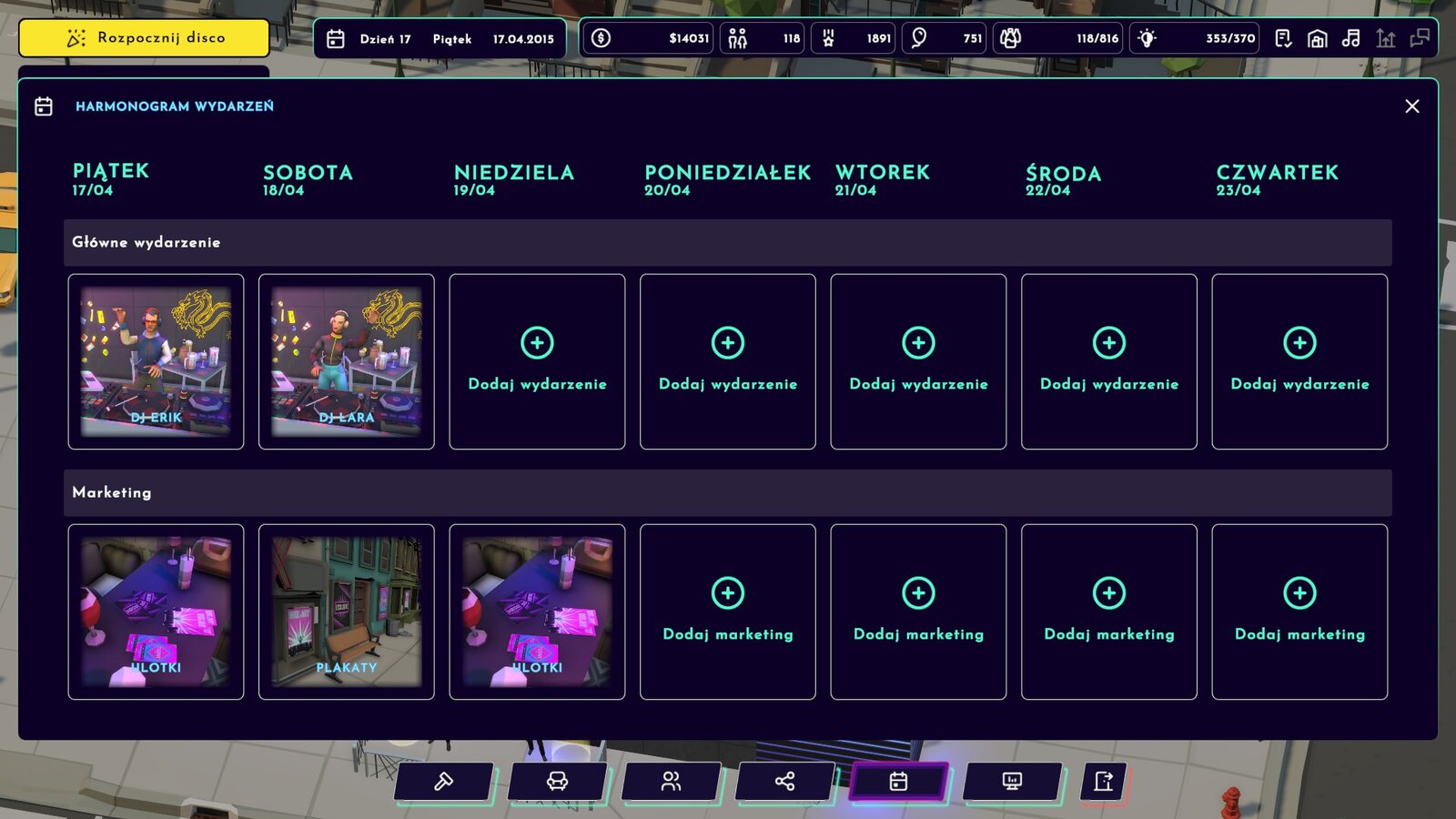Add main event for Niedziela 19/04
Screen dimensions: 1456x819
pos(537,361)
